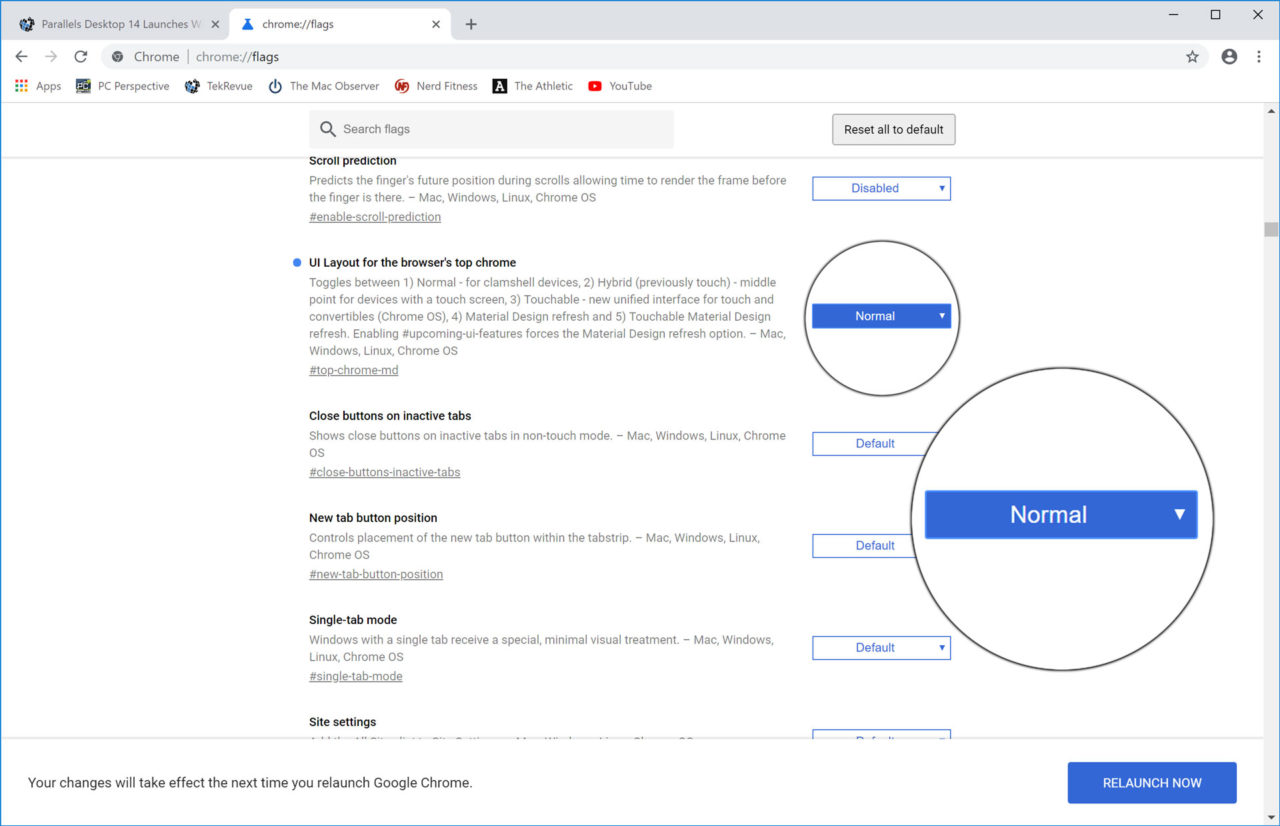
Task: Open the TekRevue bookmark
Action: 218,86
